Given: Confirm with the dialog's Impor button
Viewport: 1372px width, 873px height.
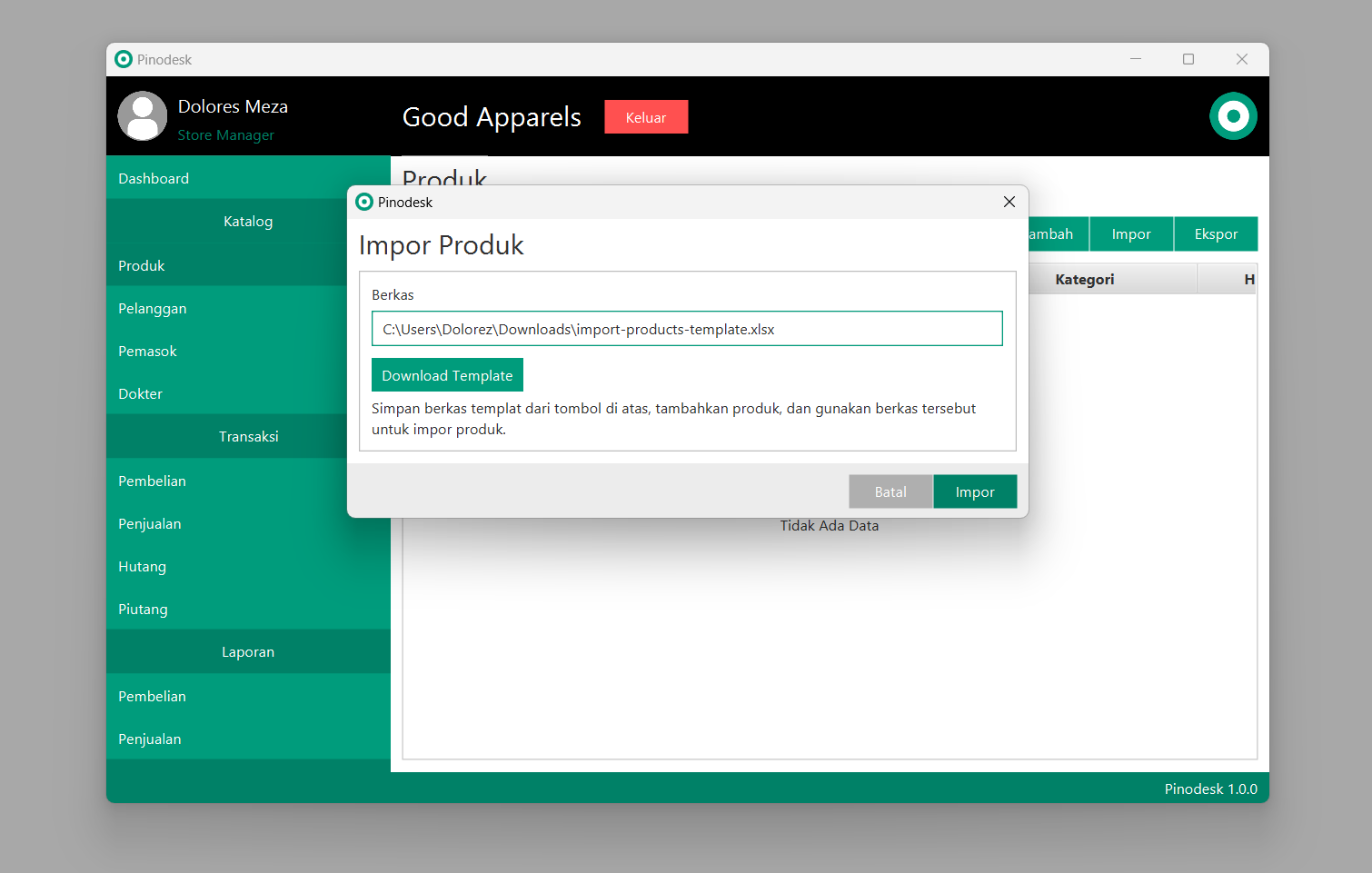Looking at the screenshot, I should pyautogui.click(x=974, y=491).
